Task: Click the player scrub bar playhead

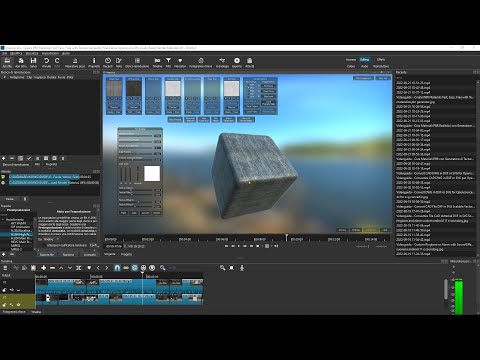Action: pyautogui.click(x=287, y=237)
